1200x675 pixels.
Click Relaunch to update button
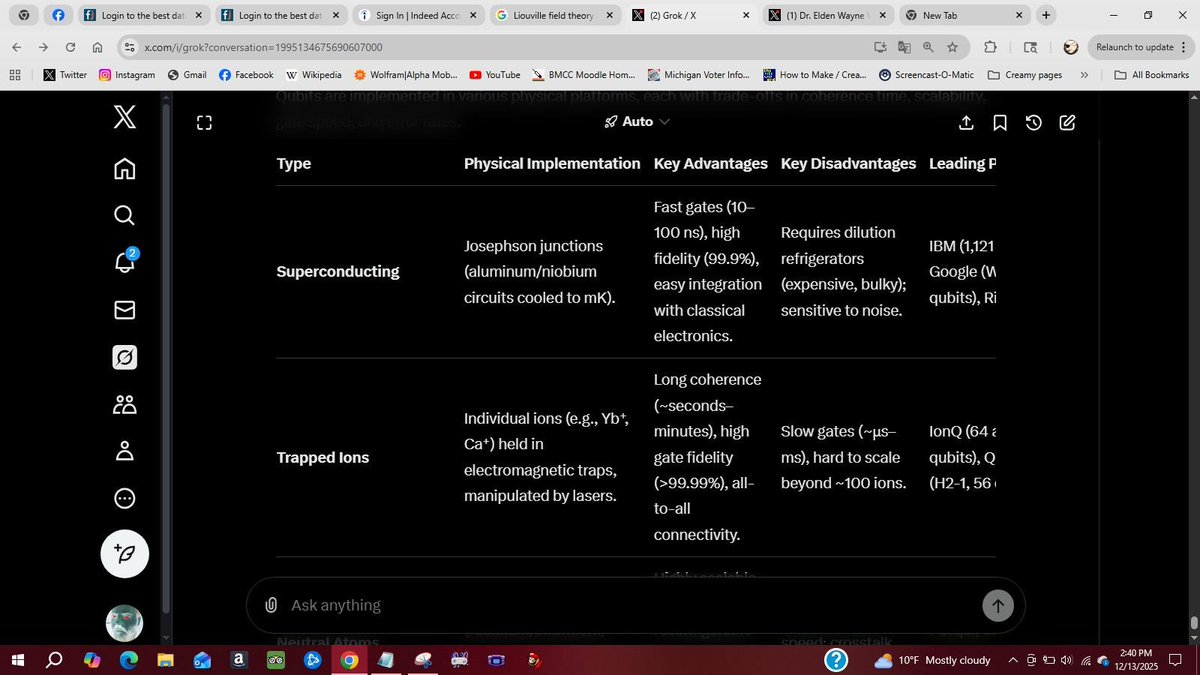point(1140,47)
